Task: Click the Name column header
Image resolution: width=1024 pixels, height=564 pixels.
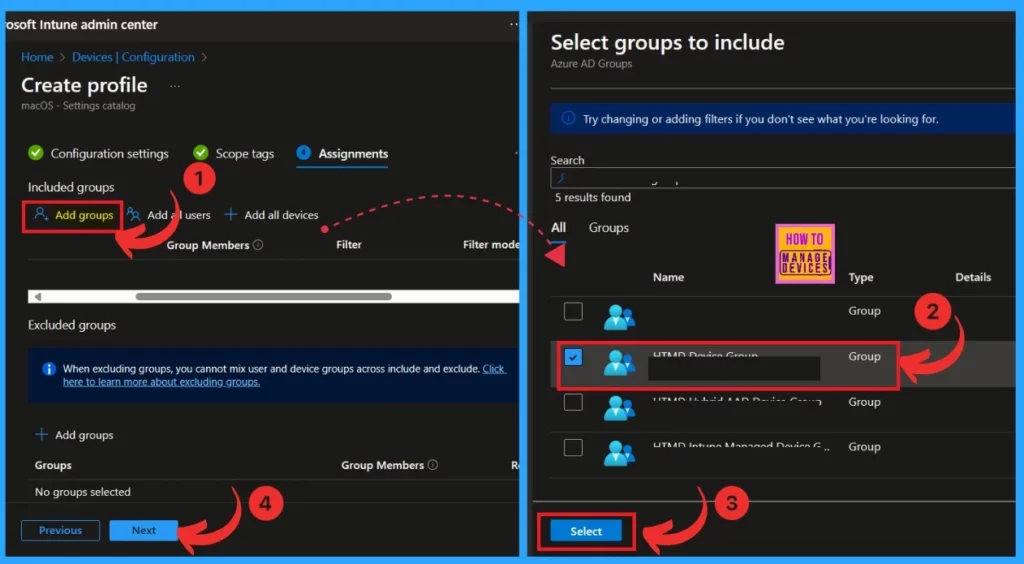Action: 668,277
